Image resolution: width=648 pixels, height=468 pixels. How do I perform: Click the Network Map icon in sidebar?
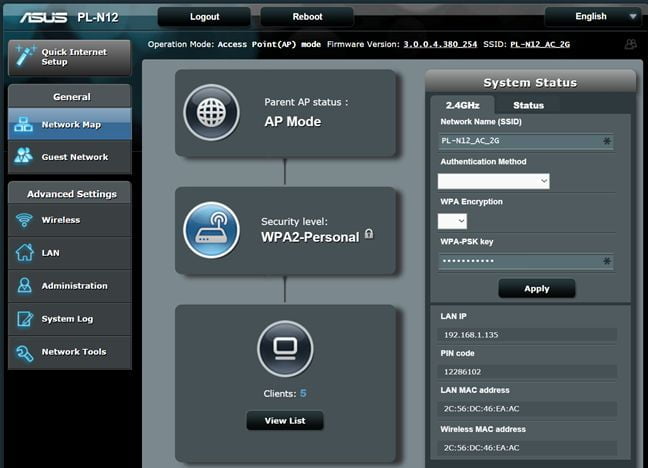click(x=24, y=125)
